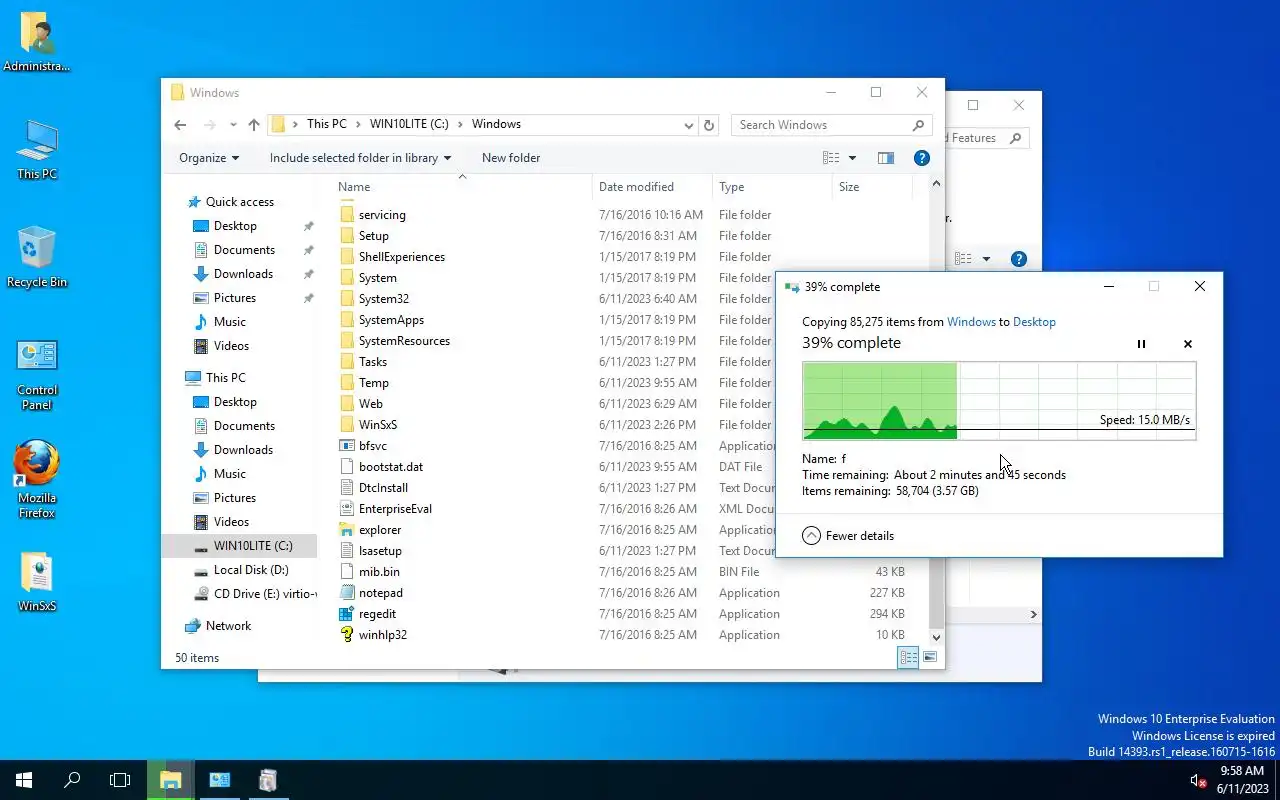
Task: Click the Back arrow in the Windows Explorer window
Action: pos(180,125)
